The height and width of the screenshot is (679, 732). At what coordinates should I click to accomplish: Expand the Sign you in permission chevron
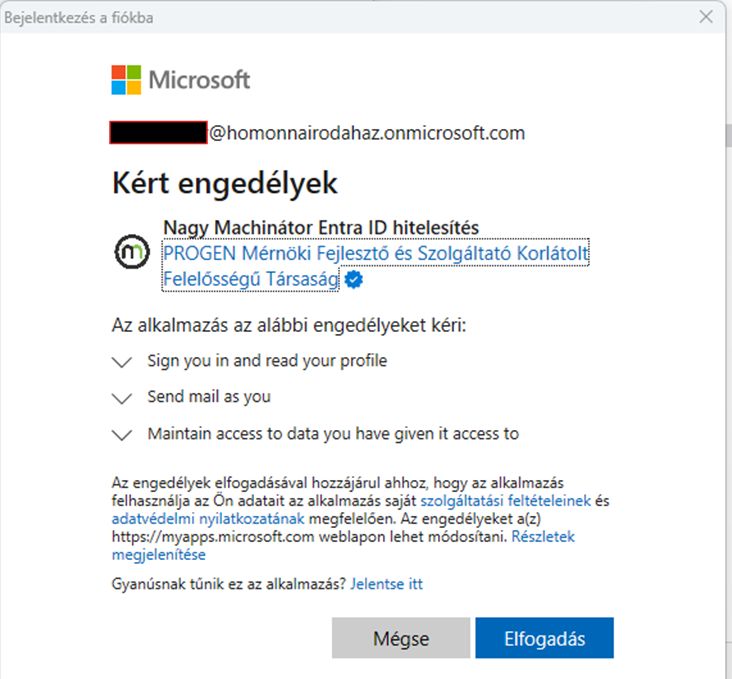[x=122, y=361]
